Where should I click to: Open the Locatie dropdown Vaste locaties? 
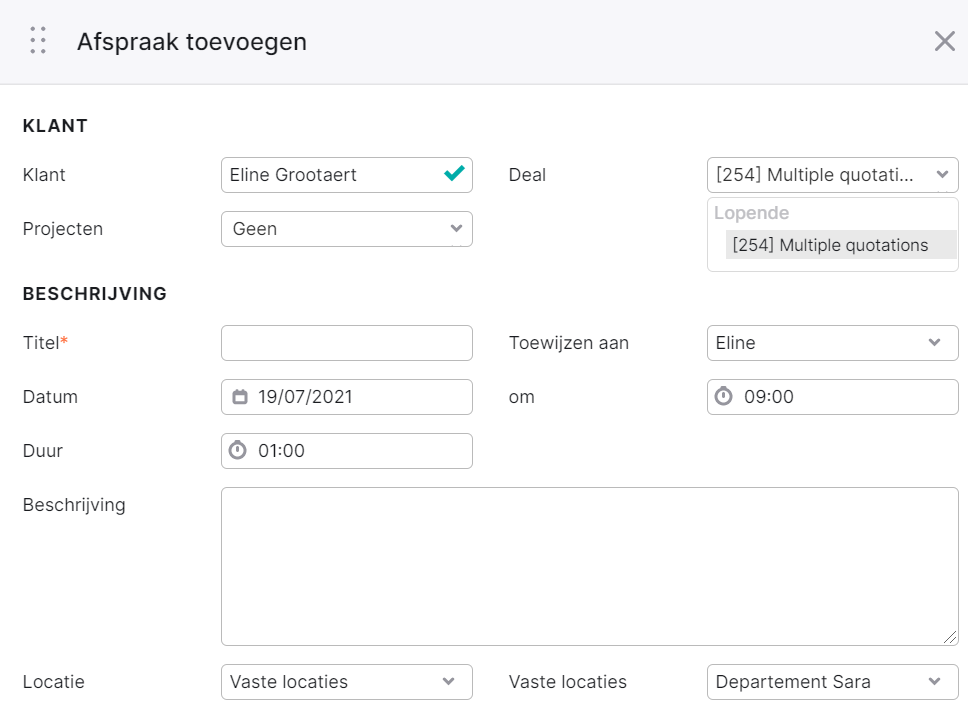tap(347, 682)
